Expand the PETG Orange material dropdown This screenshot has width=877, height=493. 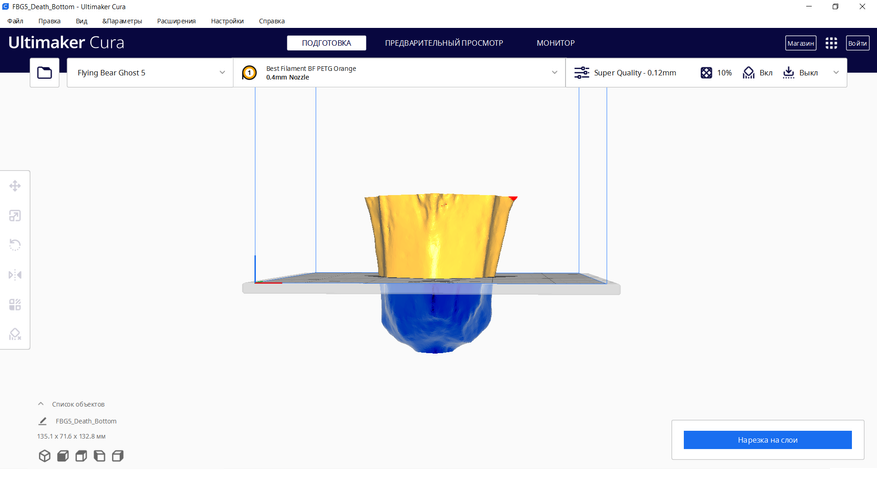400,73
